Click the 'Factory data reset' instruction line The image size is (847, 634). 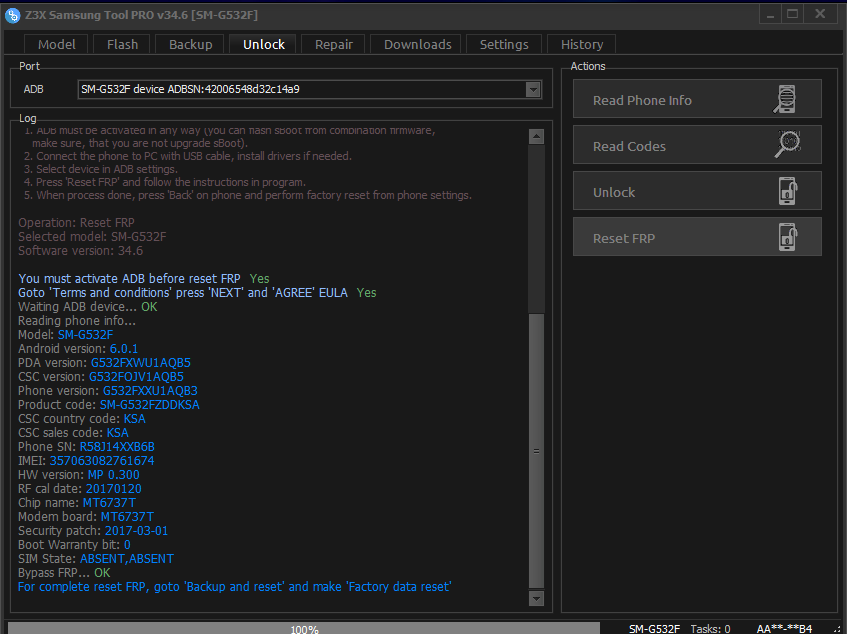234,587
